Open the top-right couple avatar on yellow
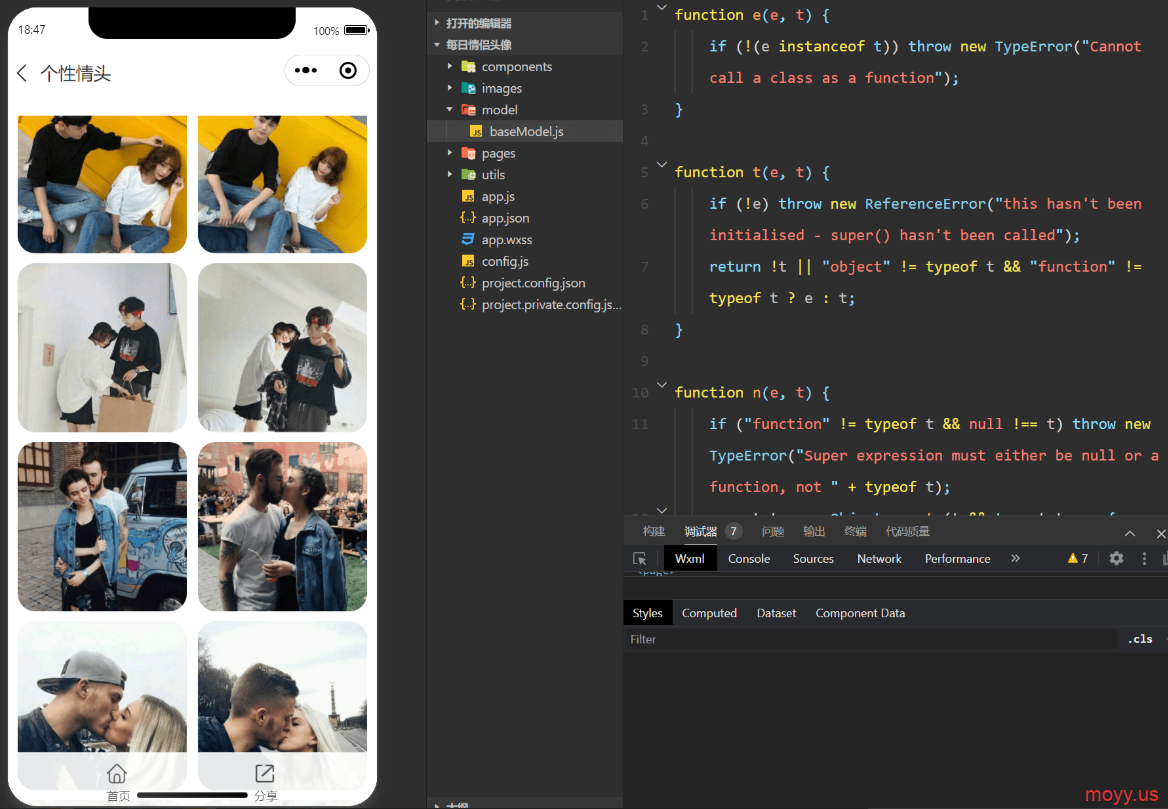1168x809 pixels. coord(282,184)
